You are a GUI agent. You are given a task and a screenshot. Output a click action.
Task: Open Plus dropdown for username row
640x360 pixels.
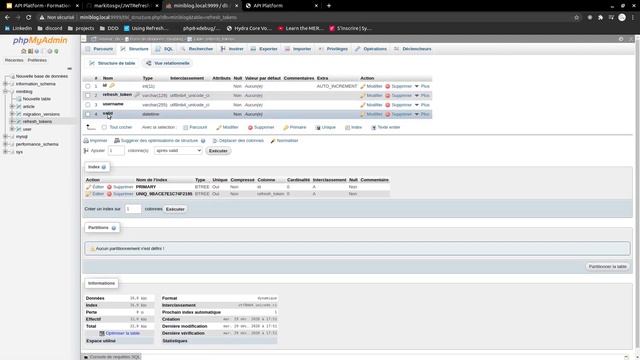point(422,105)
